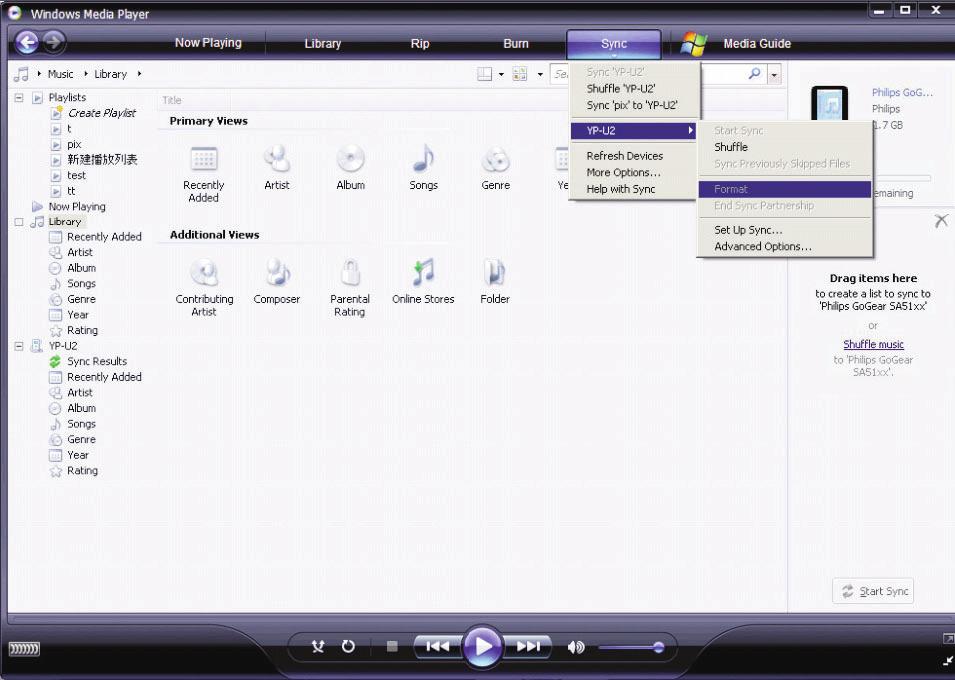Open the view options dropdown arrow
The image size is (955, 680).
click(x=540, y=74)
